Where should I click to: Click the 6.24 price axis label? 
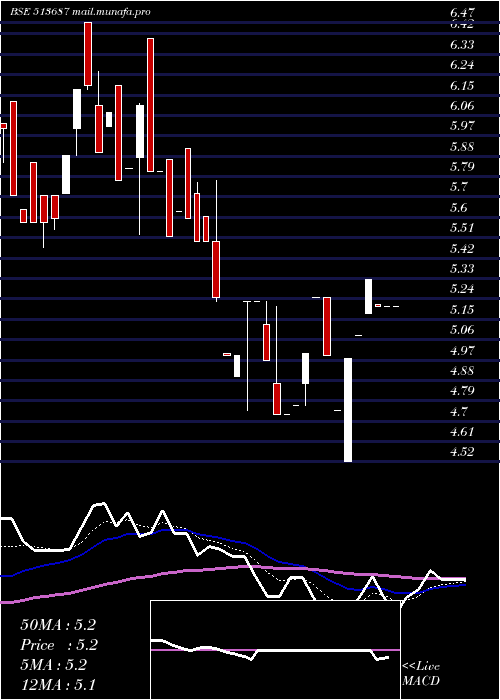462,65
